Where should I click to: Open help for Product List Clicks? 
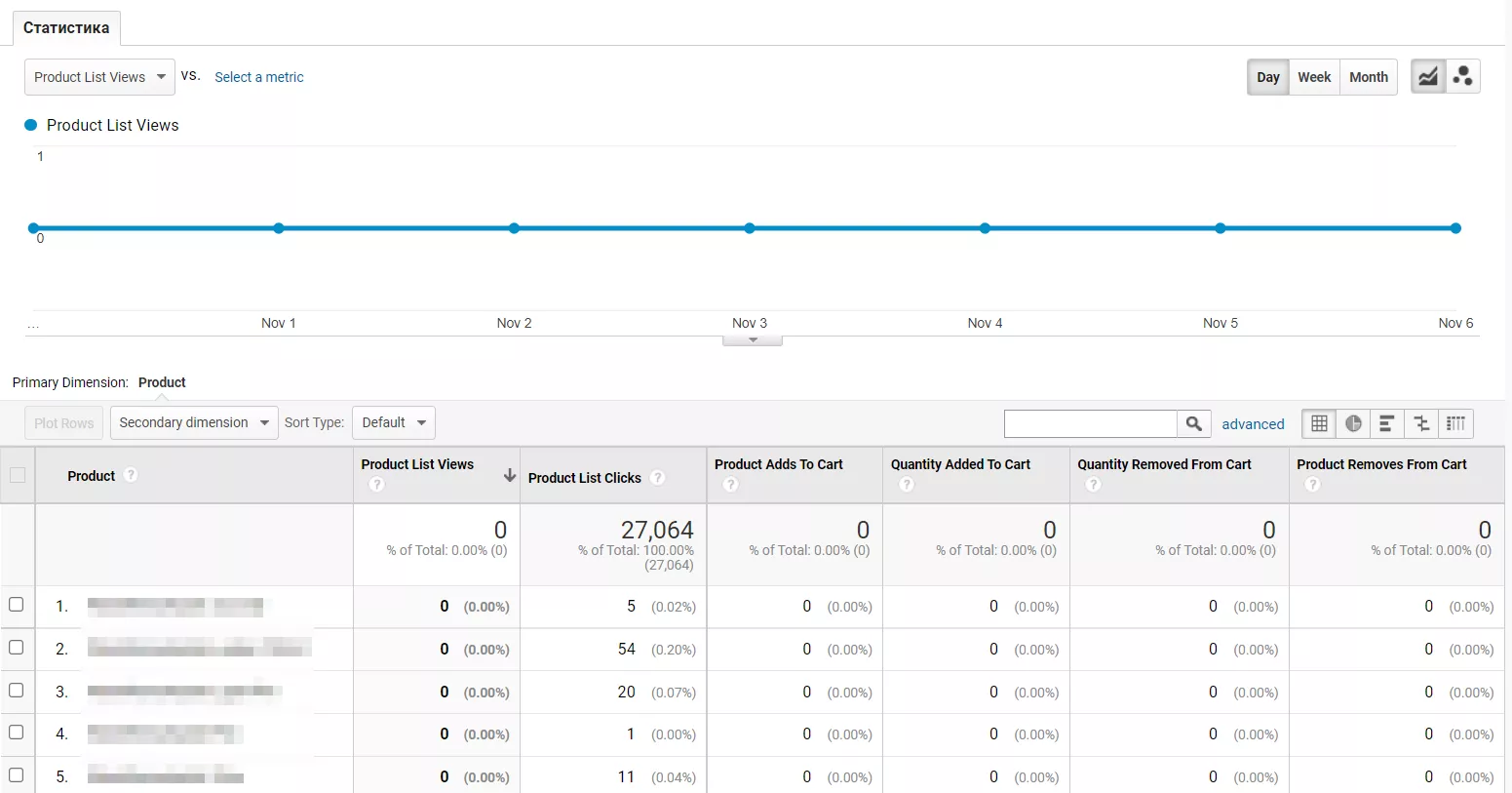(658, 477)
